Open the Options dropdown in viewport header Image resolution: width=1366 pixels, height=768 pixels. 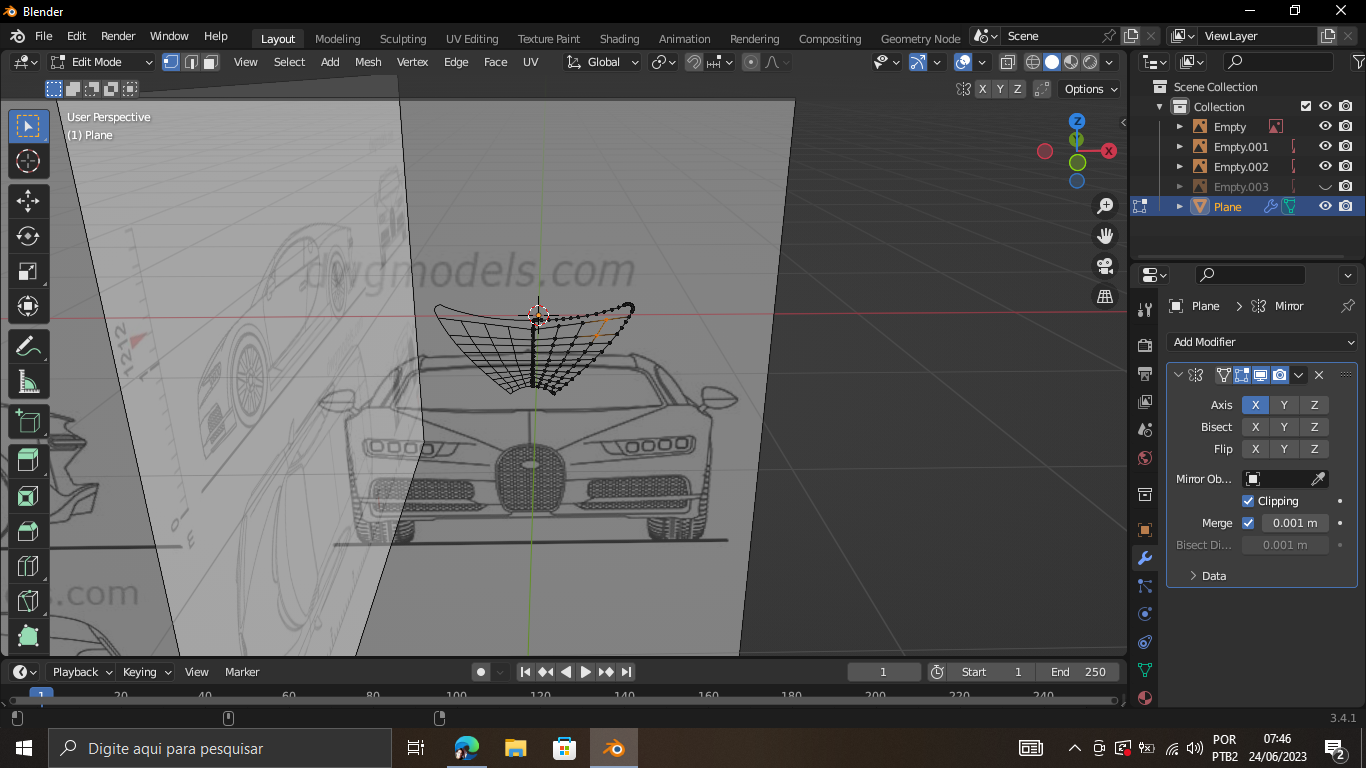pos(1090,89)
